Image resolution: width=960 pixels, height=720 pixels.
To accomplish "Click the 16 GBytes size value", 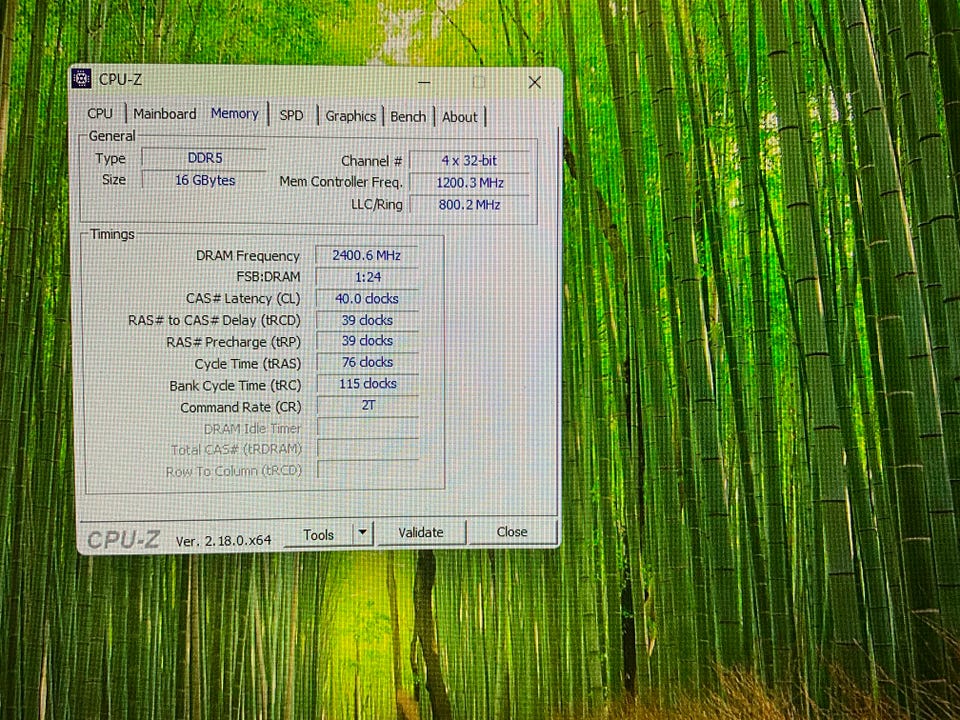I will 204,180.
